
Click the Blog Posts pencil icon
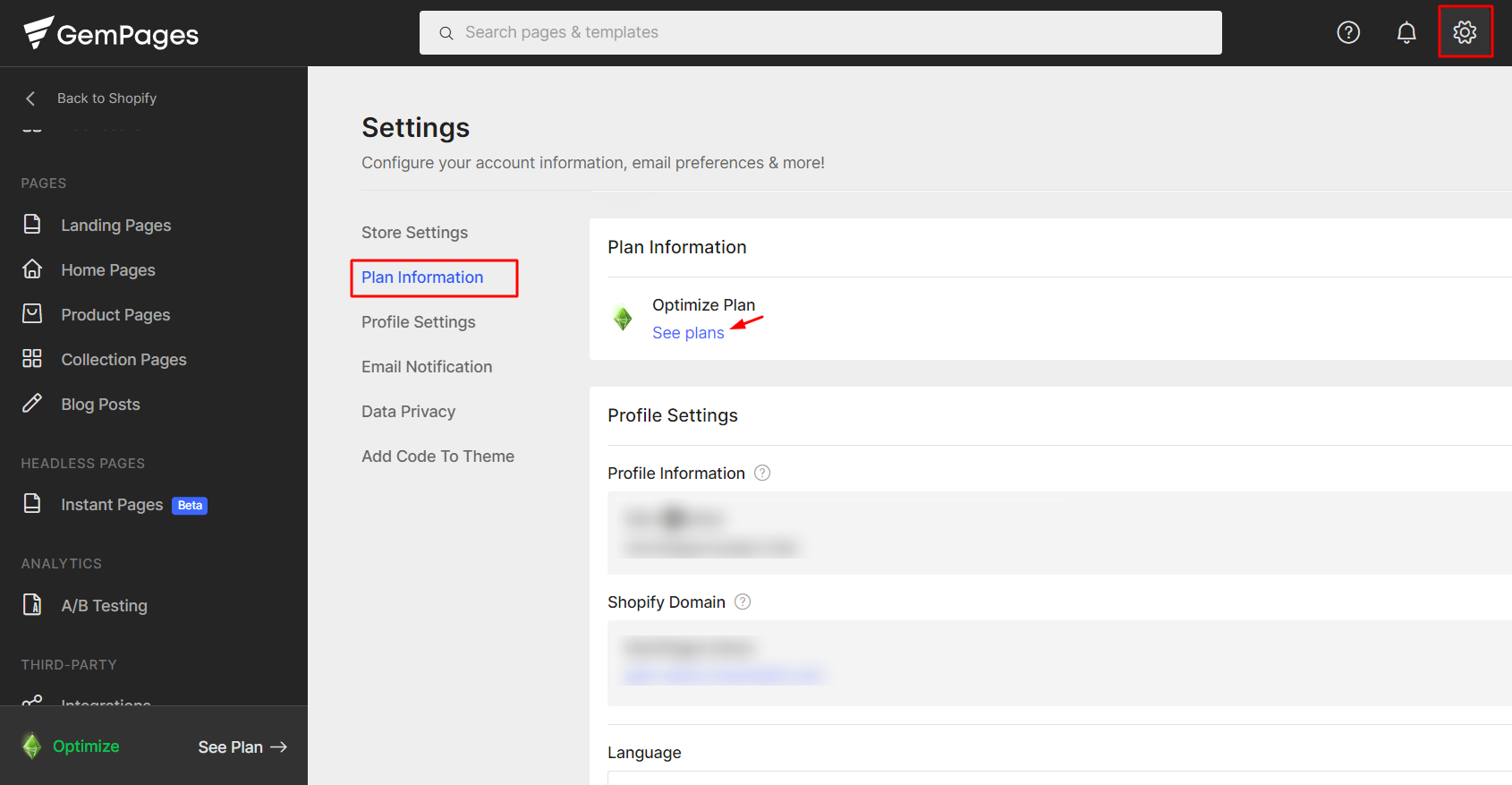click(x=32, y=403)
